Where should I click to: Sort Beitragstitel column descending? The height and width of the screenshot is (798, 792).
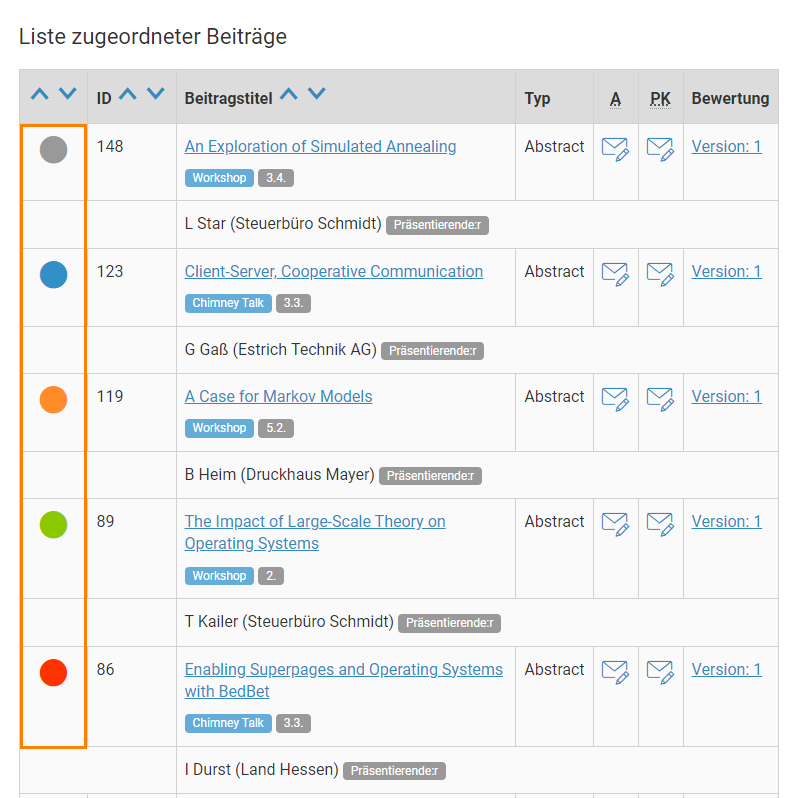pos(317,95)
